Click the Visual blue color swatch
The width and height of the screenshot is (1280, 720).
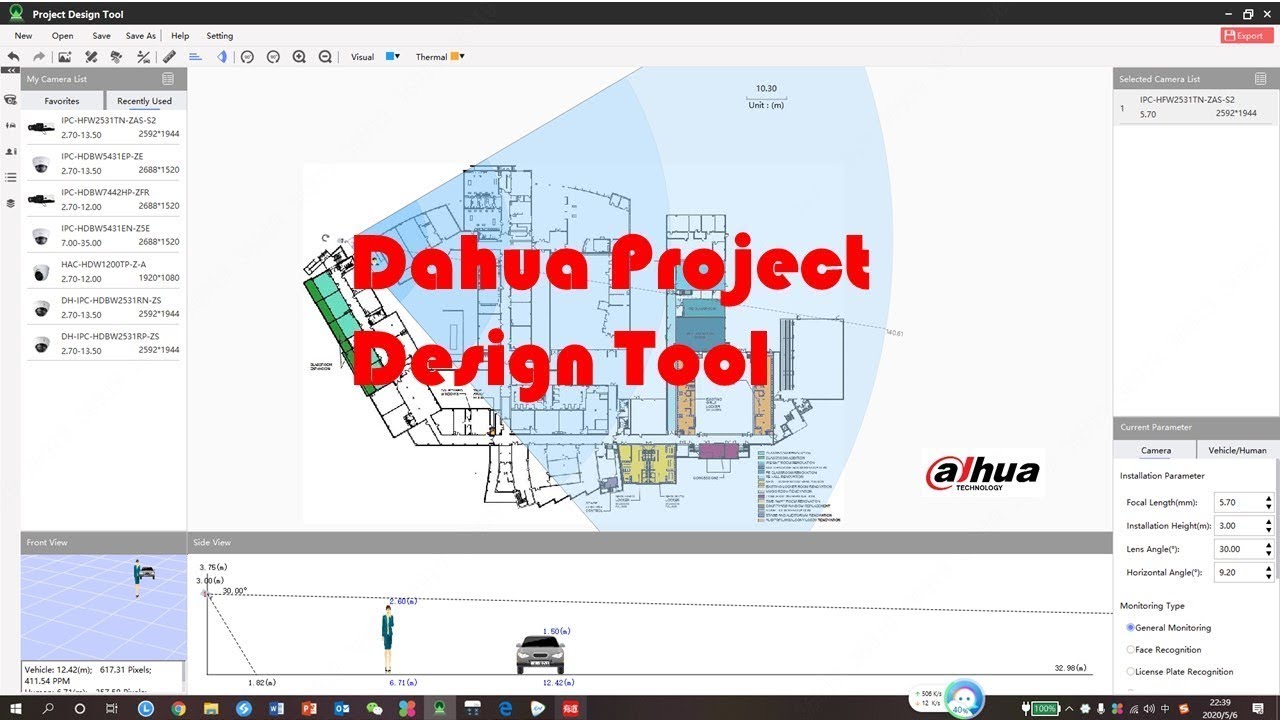pos(390,56)
